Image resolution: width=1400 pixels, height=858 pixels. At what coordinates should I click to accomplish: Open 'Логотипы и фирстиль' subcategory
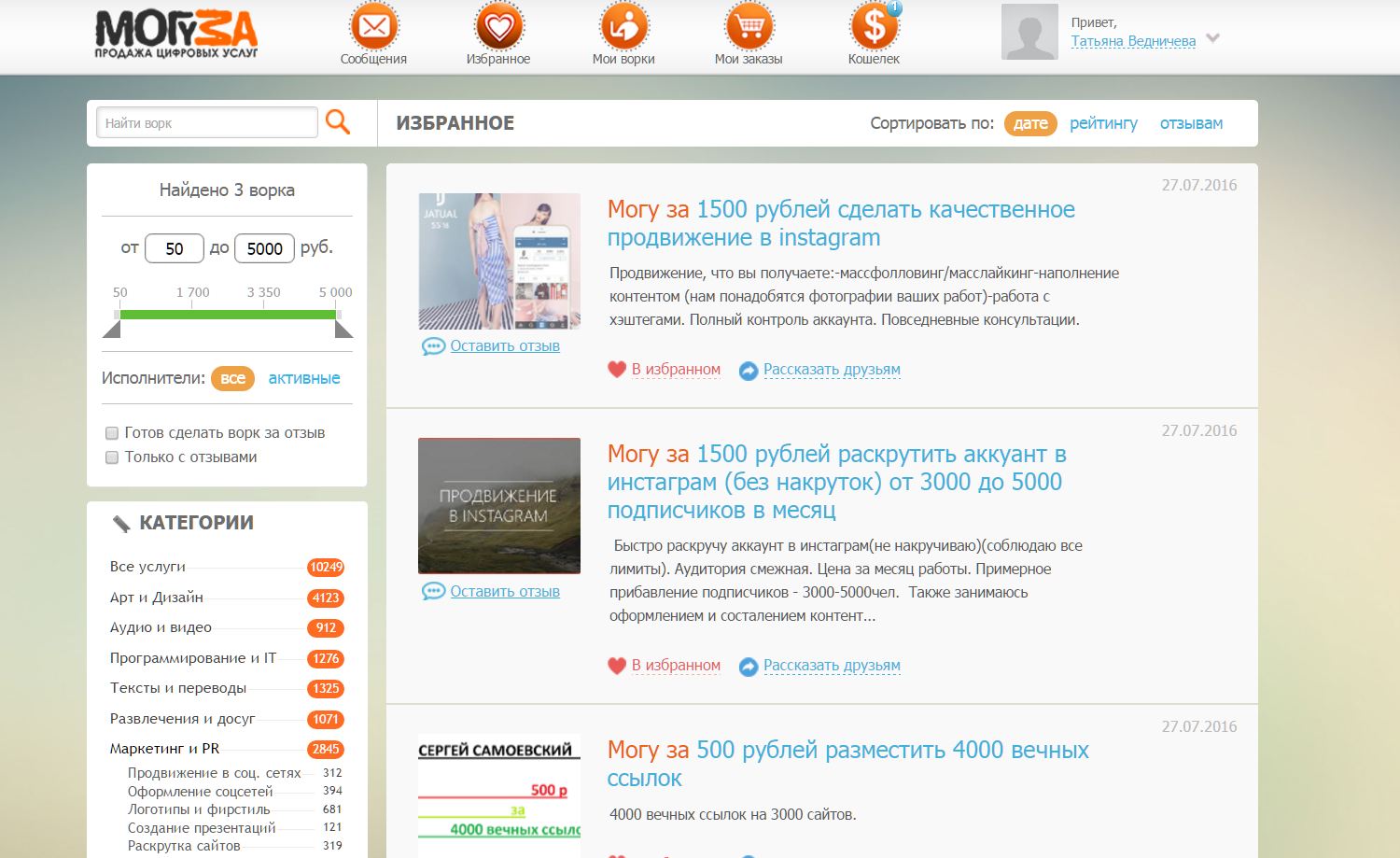[199, 809]
